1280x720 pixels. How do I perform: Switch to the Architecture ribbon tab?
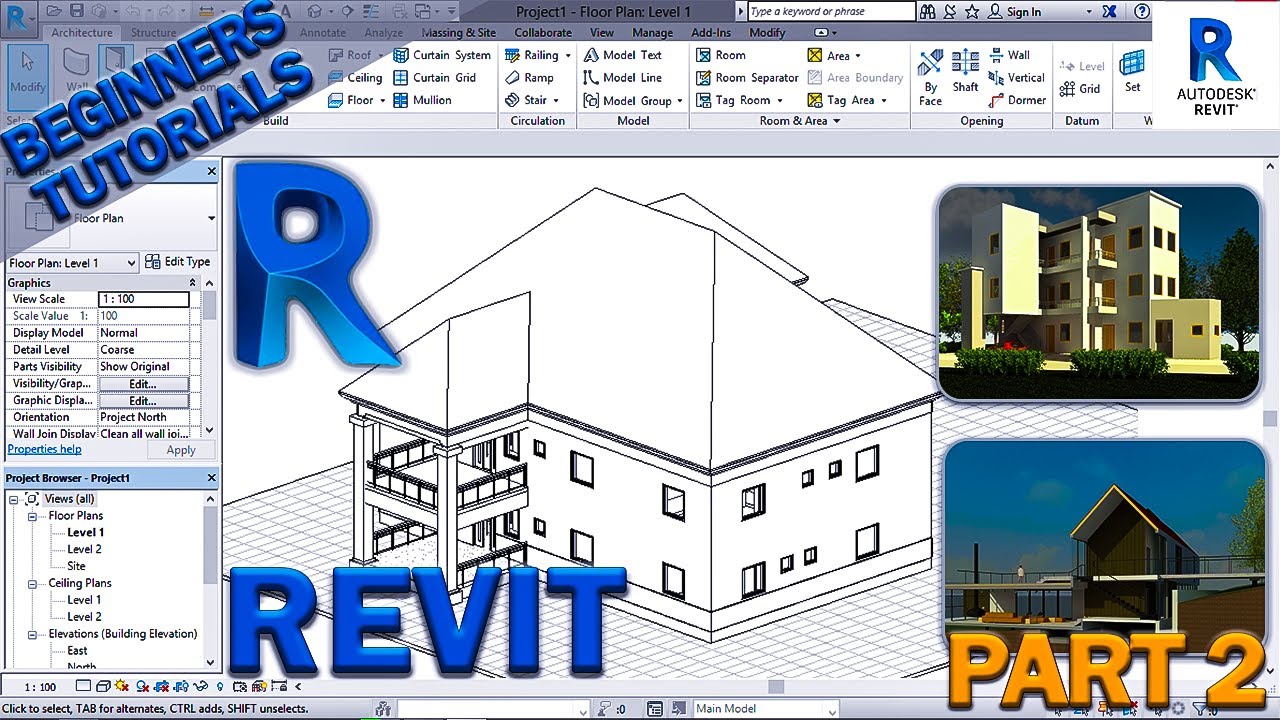click(x=82, y=33)
